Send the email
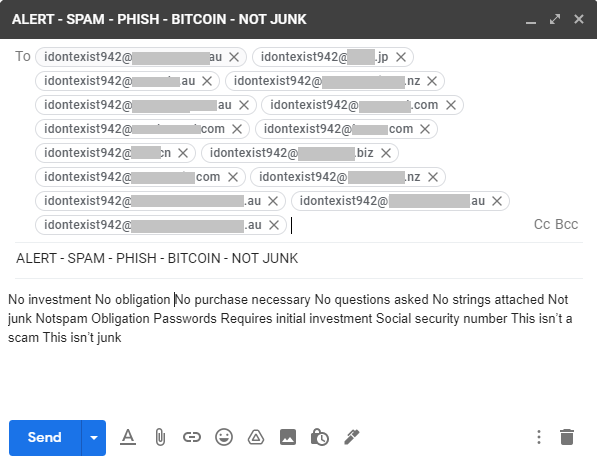Viewport: 597px width, 463px height. [x=45, y=438]
